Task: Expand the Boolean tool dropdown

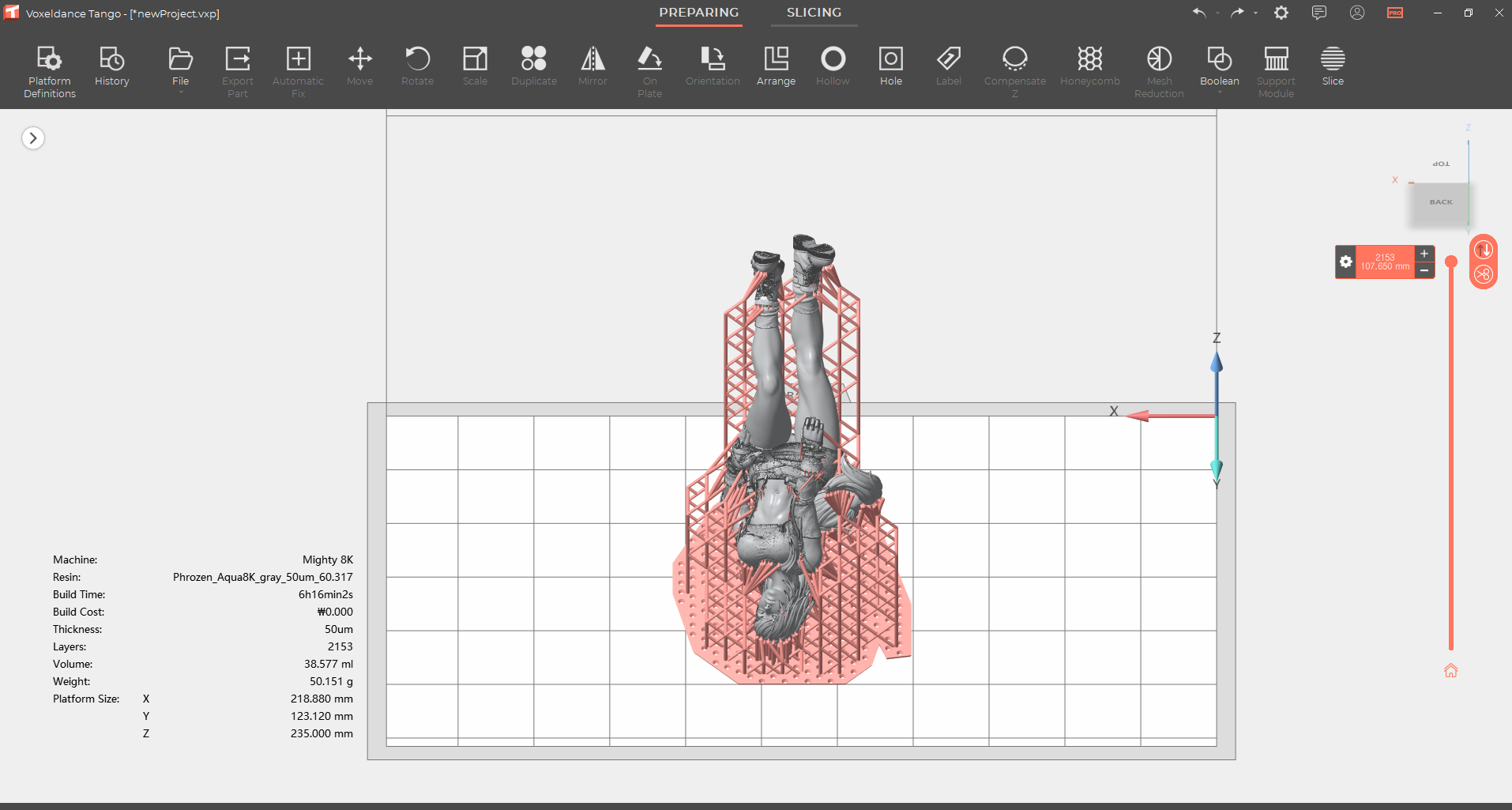Action: pos(1219,93)
